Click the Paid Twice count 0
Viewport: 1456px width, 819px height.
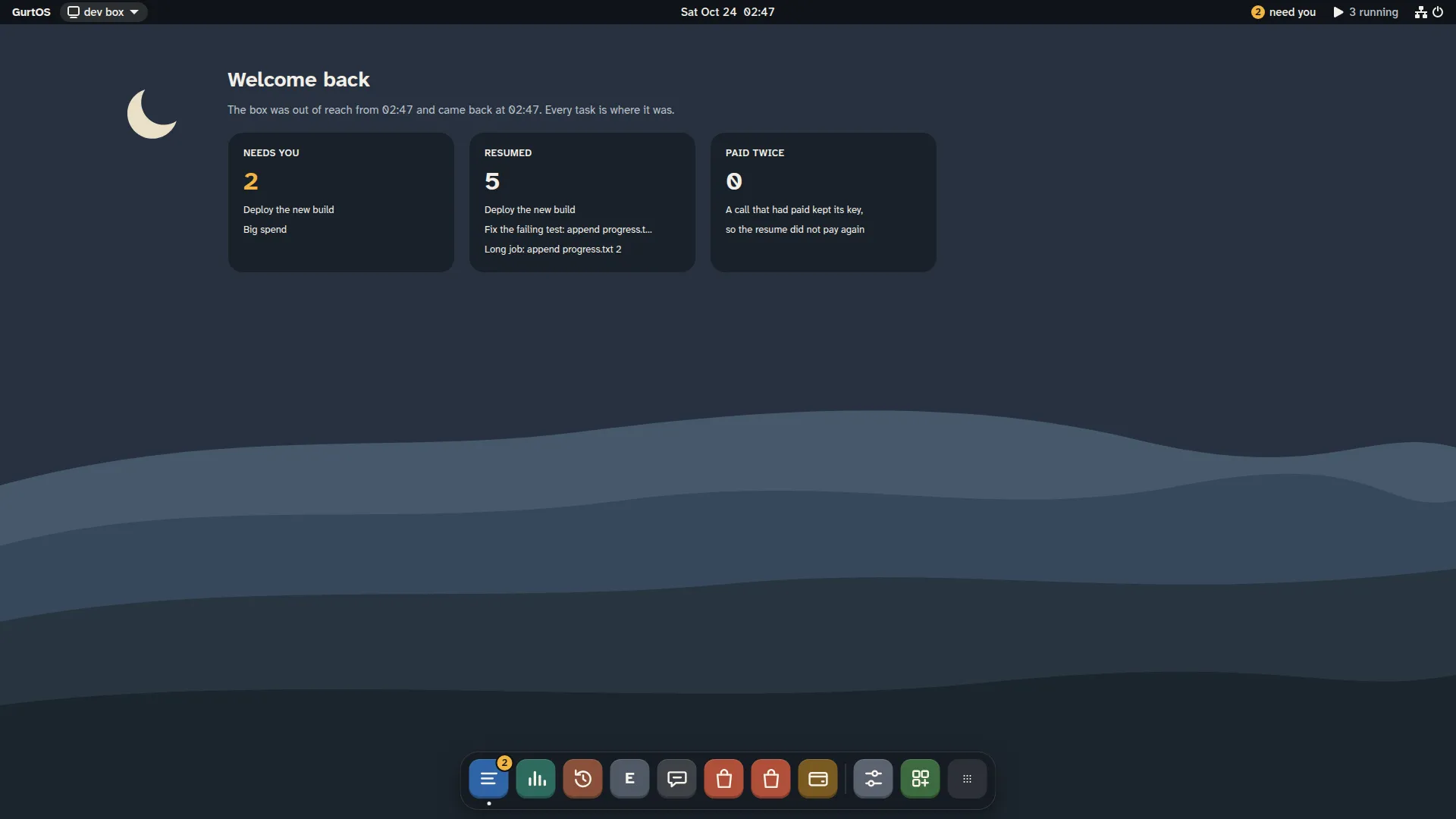[x=734, y=181]
